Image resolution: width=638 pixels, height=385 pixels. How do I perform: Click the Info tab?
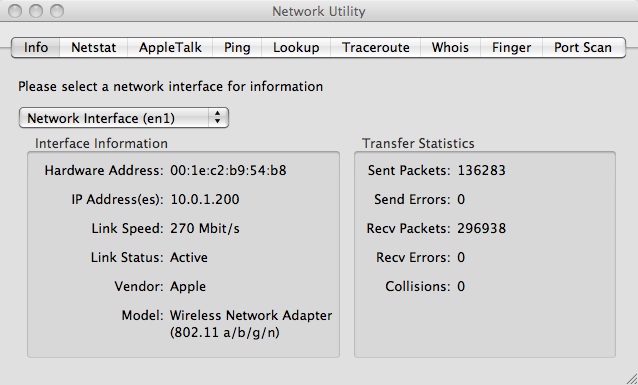click(x=36, y=48)
